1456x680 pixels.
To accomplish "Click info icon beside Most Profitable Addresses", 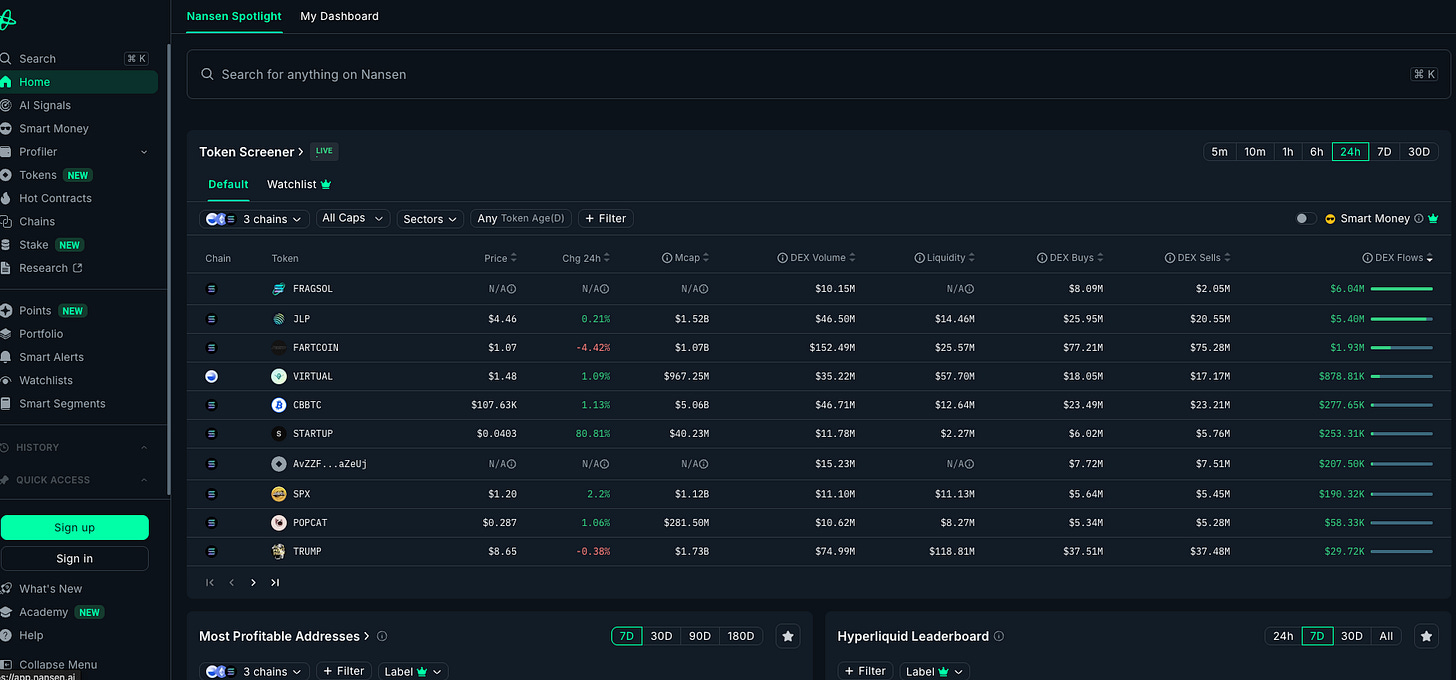I will [382, 636].
